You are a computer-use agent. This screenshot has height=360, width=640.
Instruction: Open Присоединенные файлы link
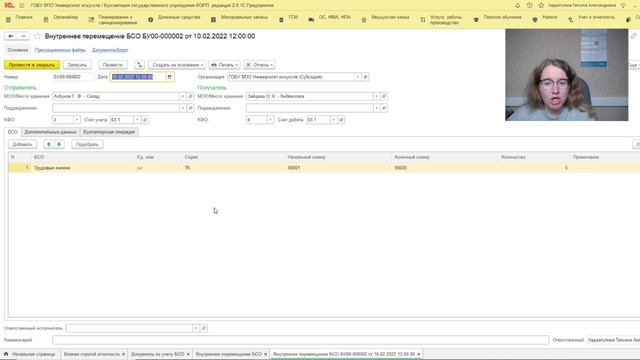coord(60,50)
